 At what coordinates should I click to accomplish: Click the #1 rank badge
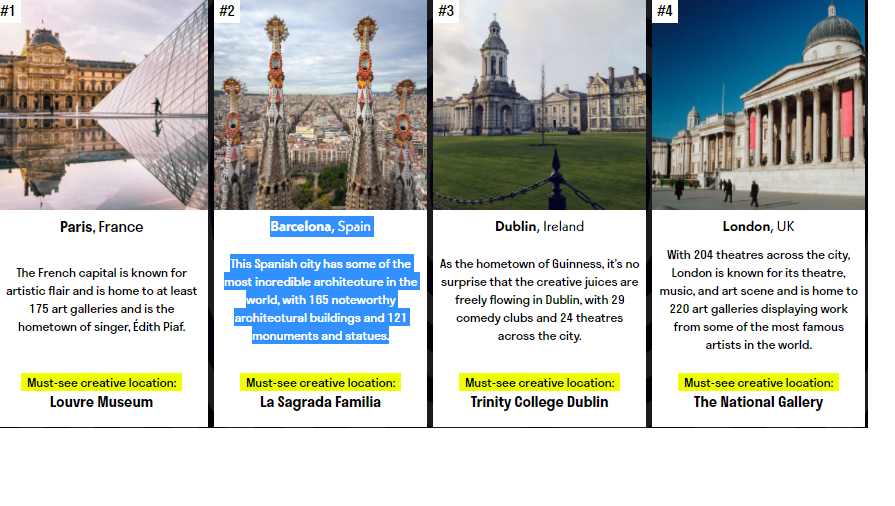pos(10,11)
